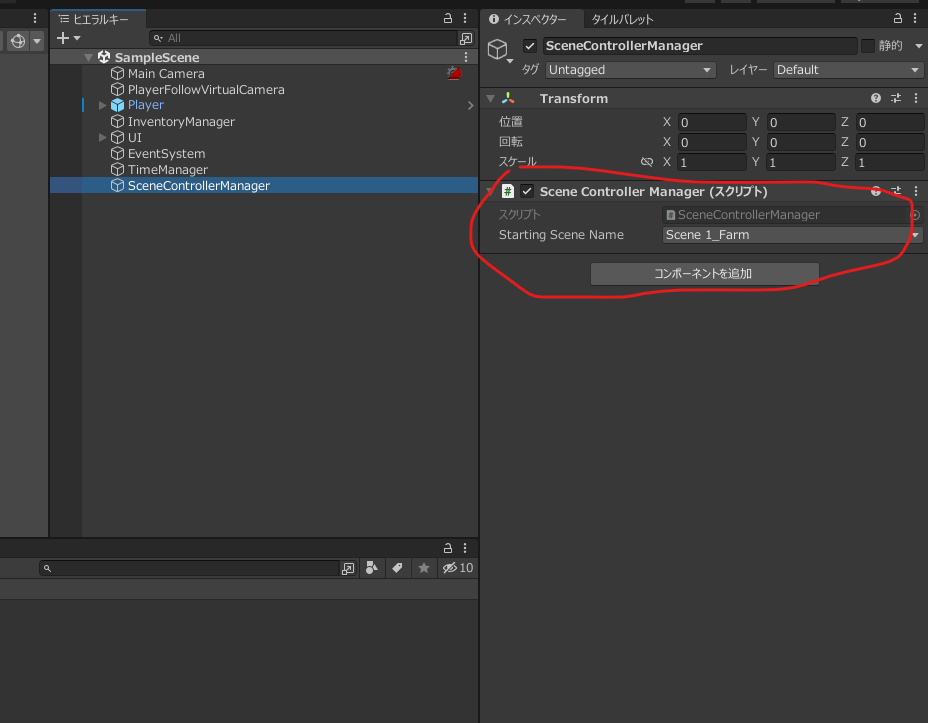
Task: Open the Scene Controller Manager three-dot menu
Action: [x=916, y=191]
